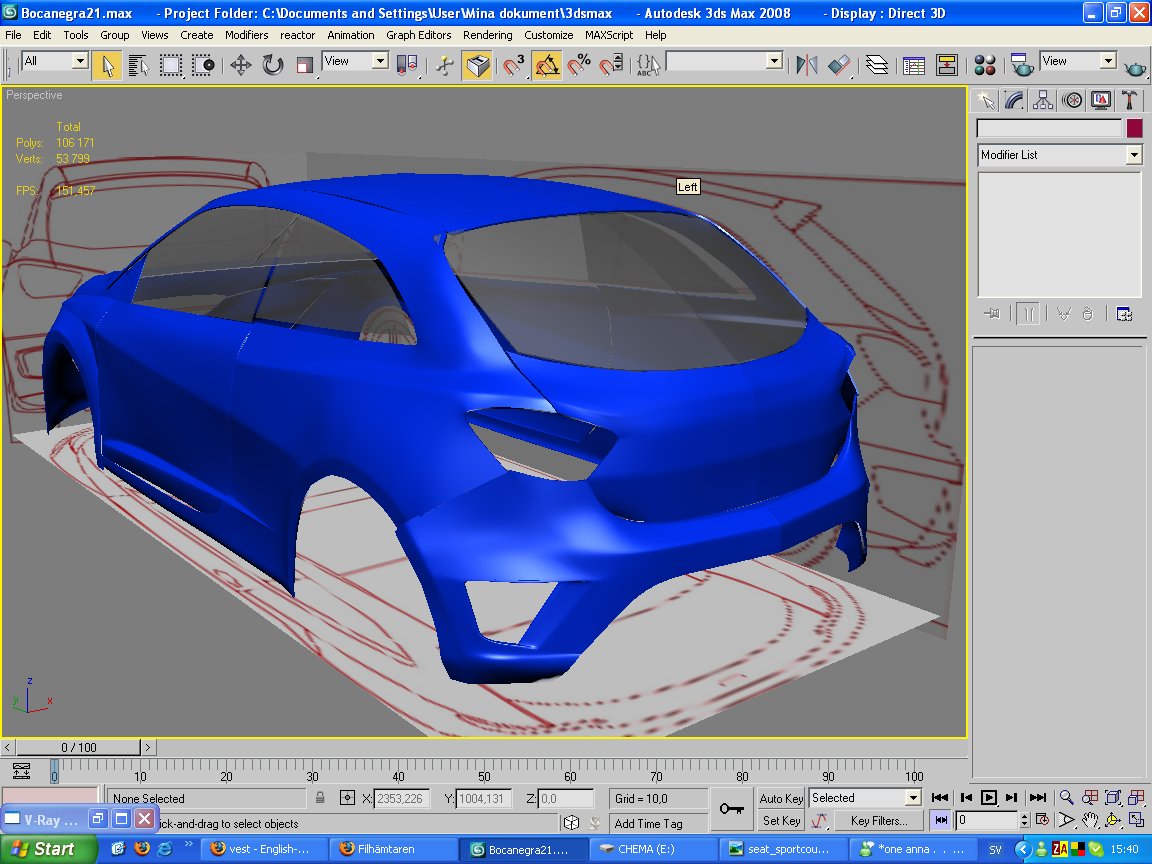Switch to the Motion command panel tab
Screen dimensions: 1152x864
[x=1072, y=100]
